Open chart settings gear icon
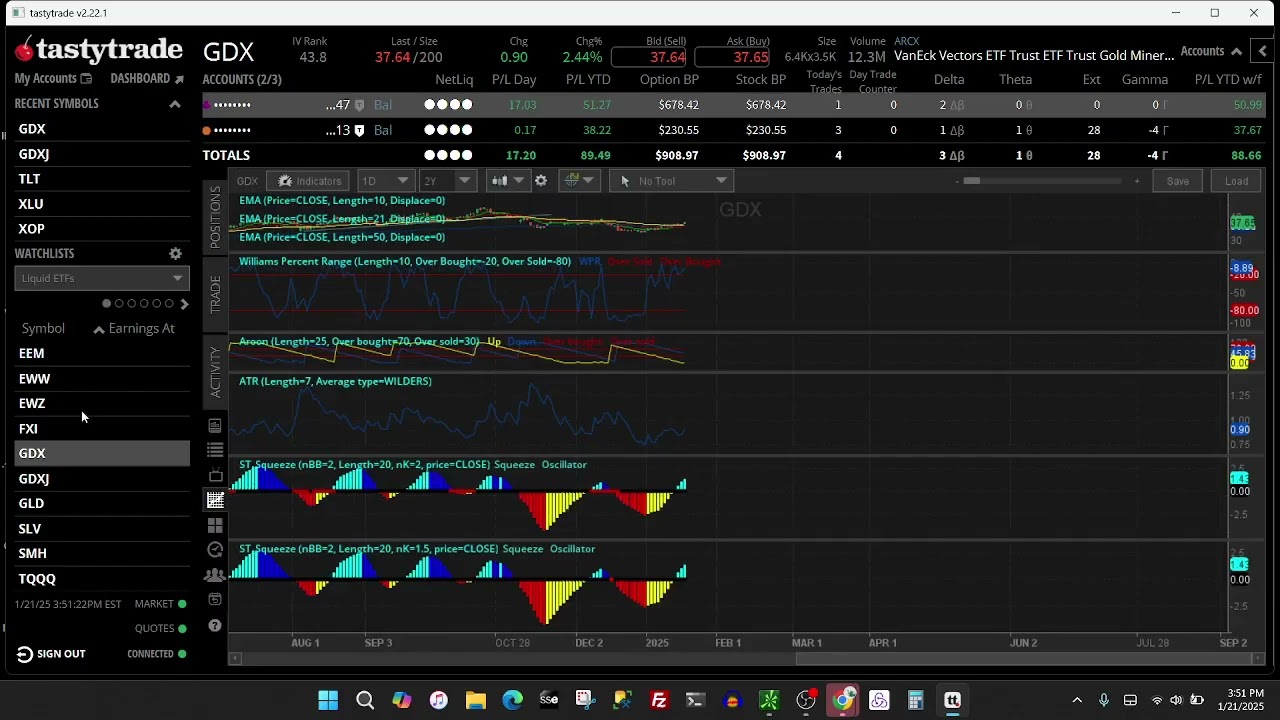This screenshot has height=720, width=1280. [x=541, y=181]
